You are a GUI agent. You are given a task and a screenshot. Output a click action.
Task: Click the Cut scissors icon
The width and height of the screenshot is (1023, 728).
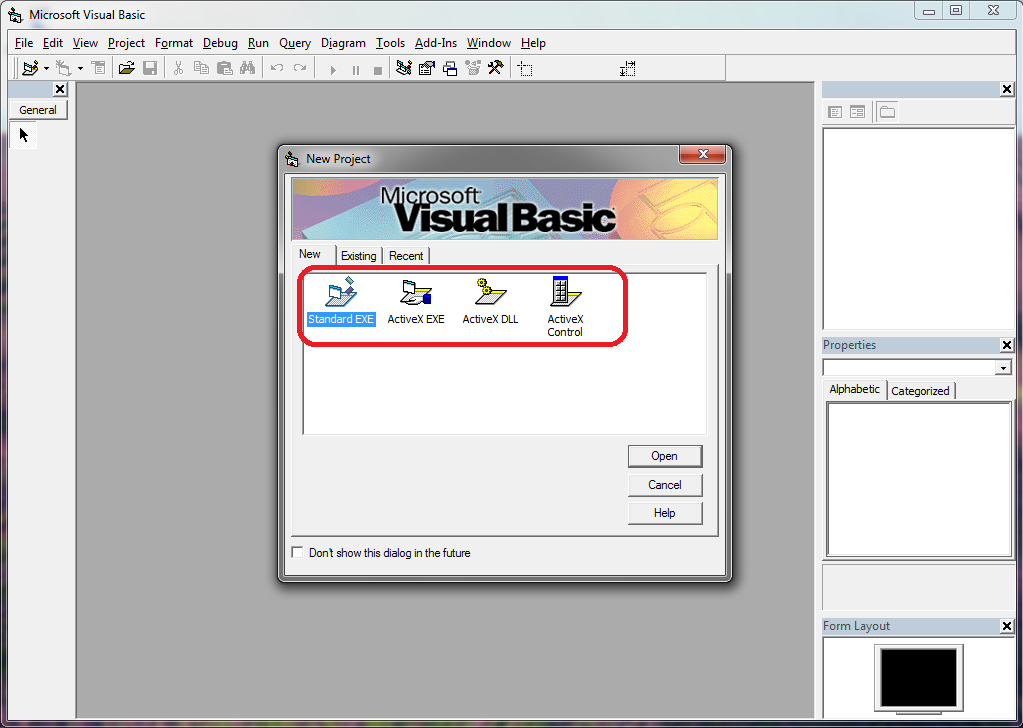(x=178, y=68)
